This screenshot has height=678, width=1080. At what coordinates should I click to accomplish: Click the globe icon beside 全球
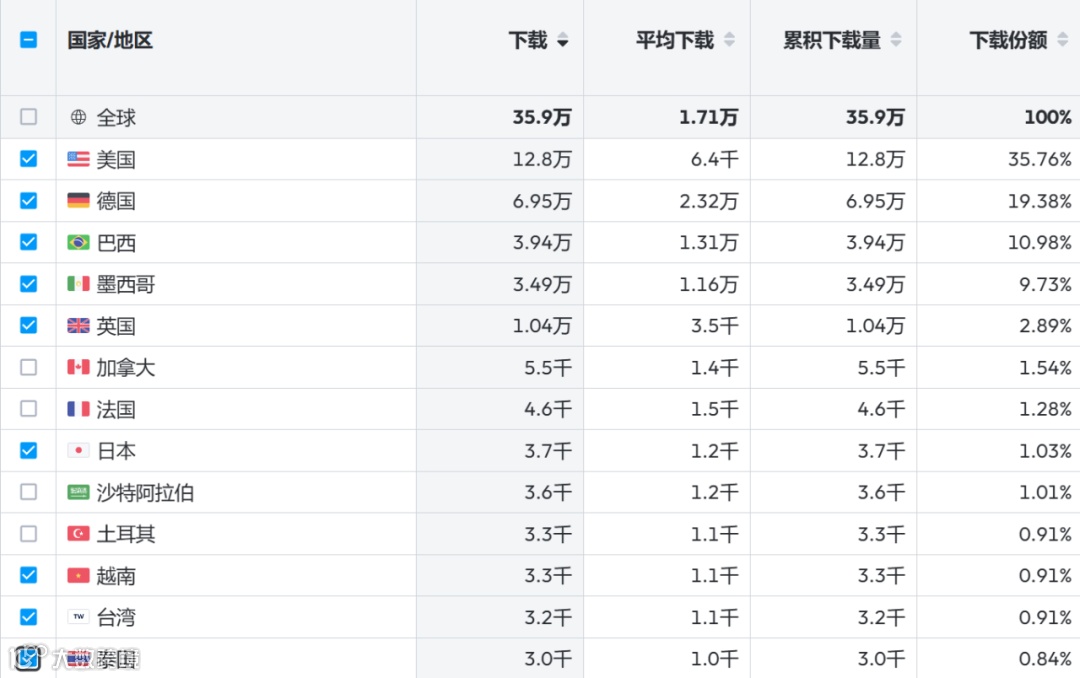click(78, 117)
